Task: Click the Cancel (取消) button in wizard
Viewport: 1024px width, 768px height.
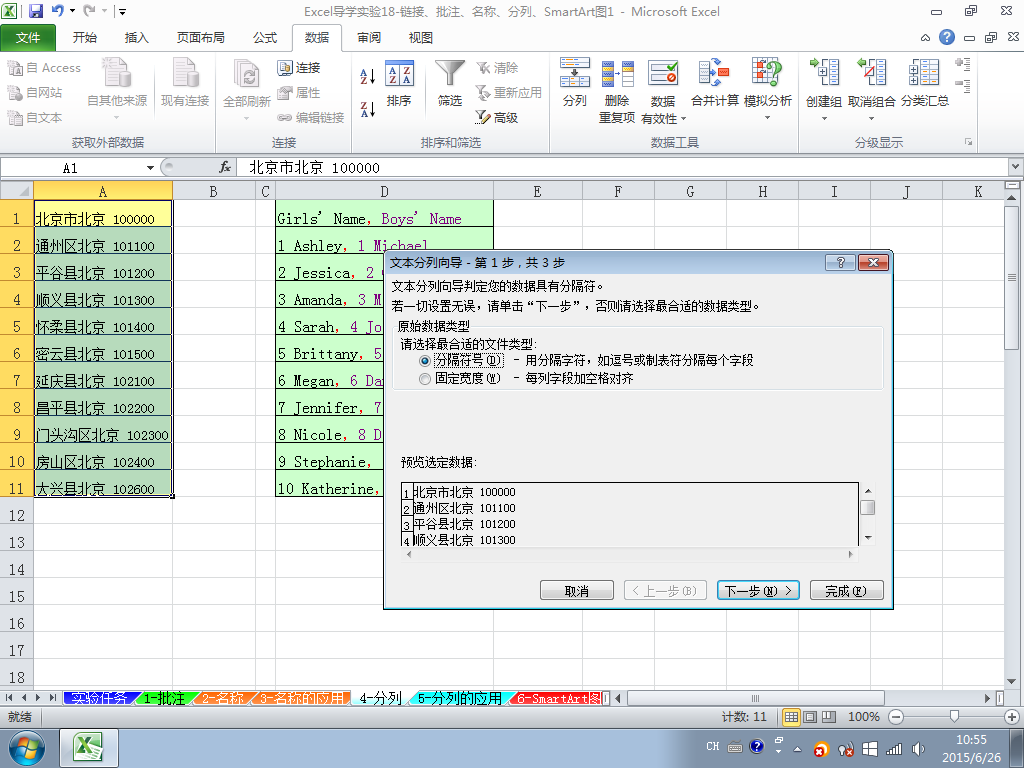Action: coord(577,590)
